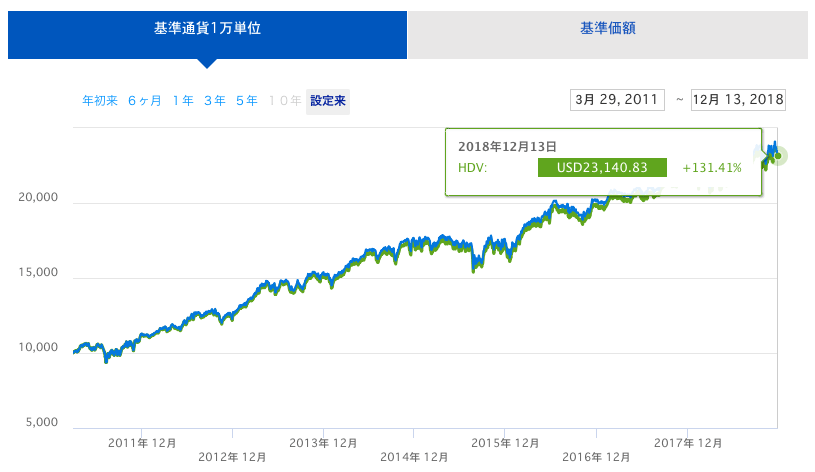Click the 2018年12月13日 tooltip date heading
815x472 pixels.
(x=500, y=146)
